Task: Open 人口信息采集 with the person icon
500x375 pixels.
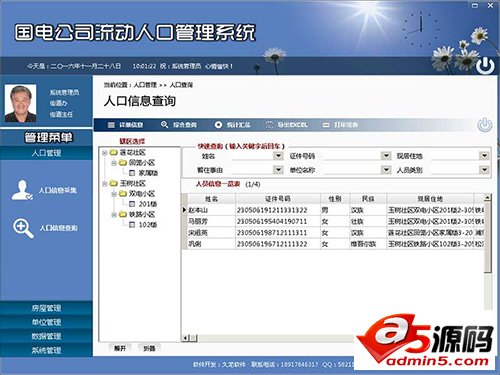Action: coord(44,190)
